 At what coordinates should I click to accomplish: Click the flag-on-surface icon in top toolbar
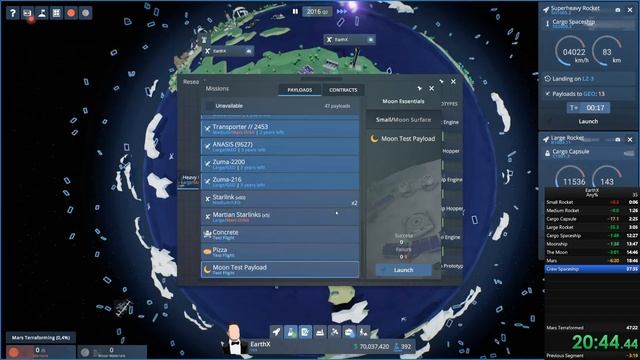point(42,13)
